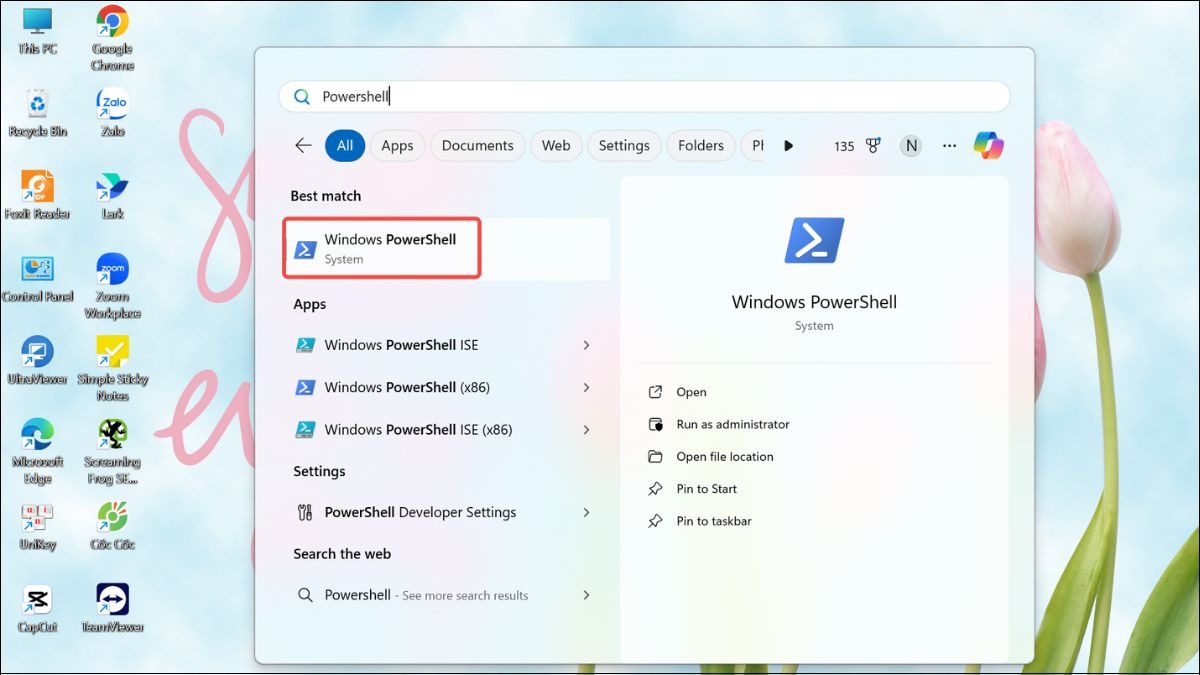The image size is (1200, 675).
Task: Open PowerShell Developer Settings result
Action: pos(447,512)
